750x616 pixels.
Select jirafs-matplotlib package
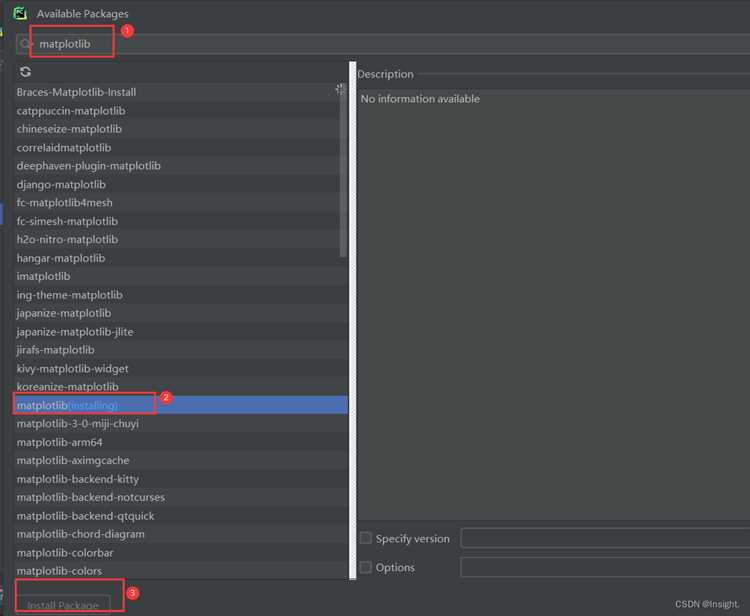pos(181,350)
